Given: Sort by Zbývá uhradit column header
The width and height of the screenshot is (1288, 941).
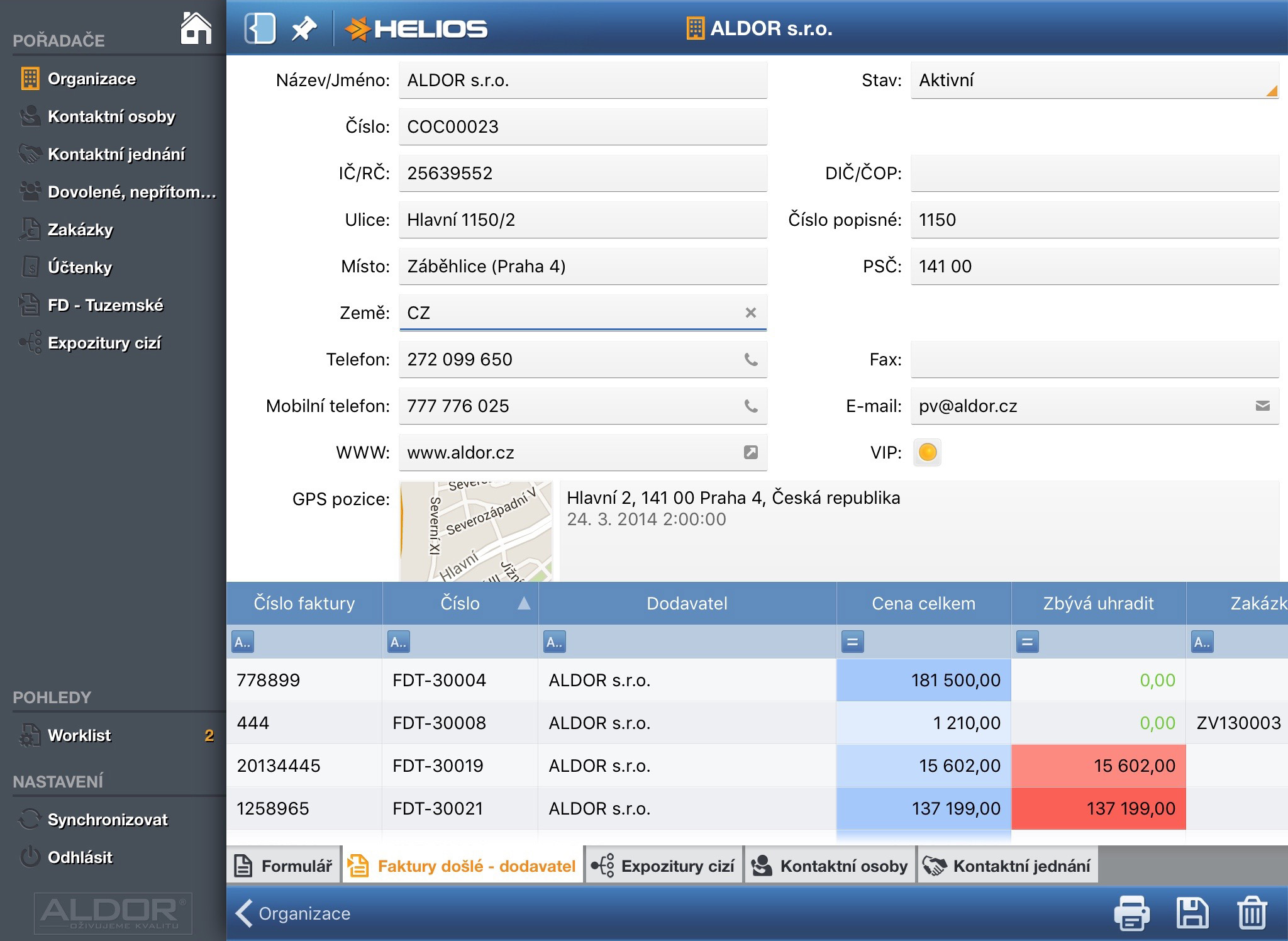Looking at the screenshot, I should (1099, 603).
